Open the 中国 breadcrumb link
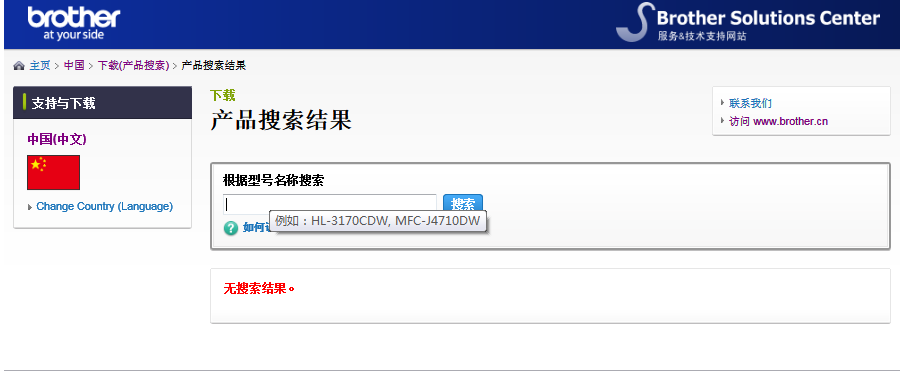Viewport: 900px width, 371px height. [74, 65]
